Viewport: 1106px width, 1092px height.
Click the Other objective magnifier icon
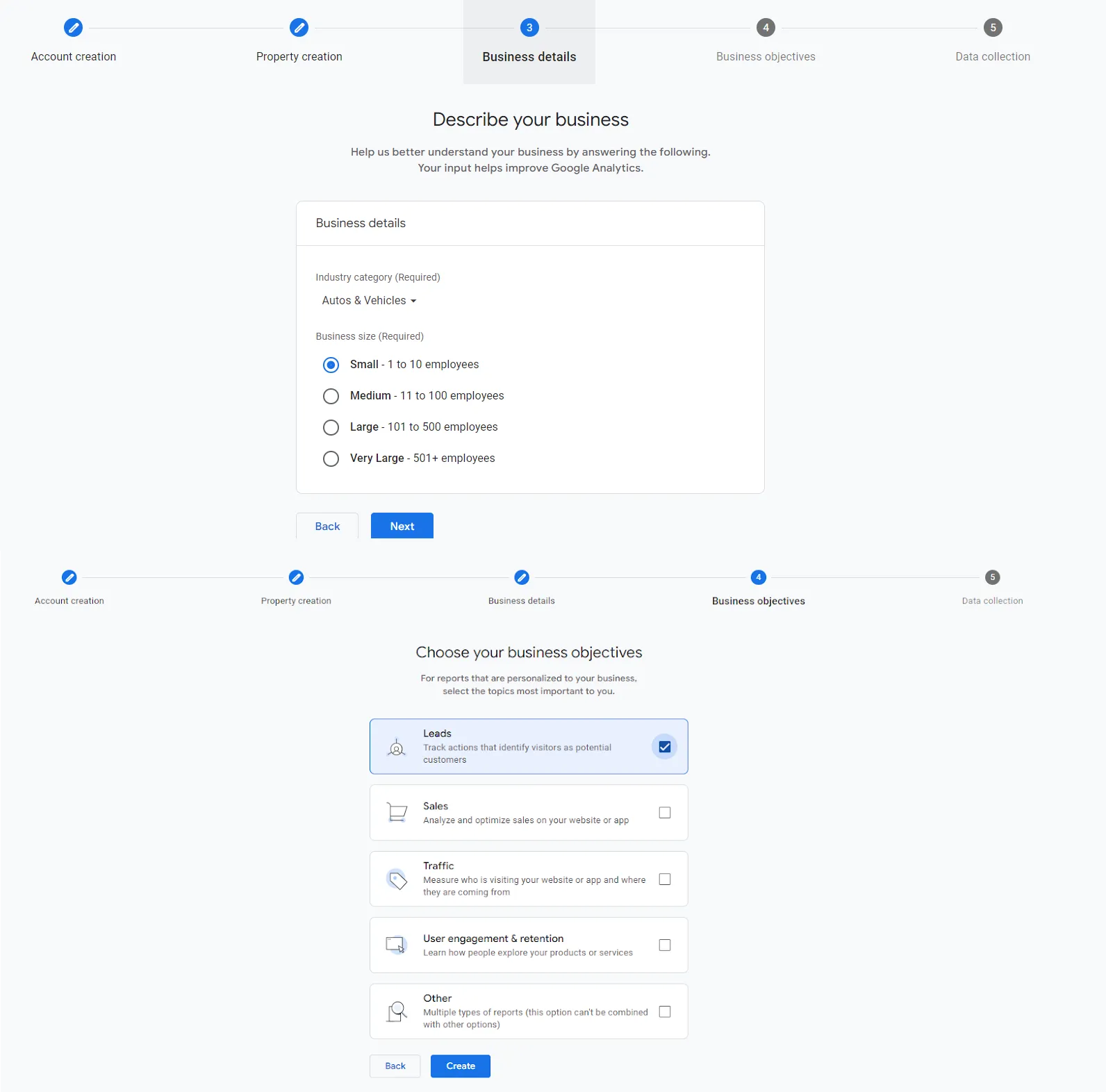point(397,1011)
